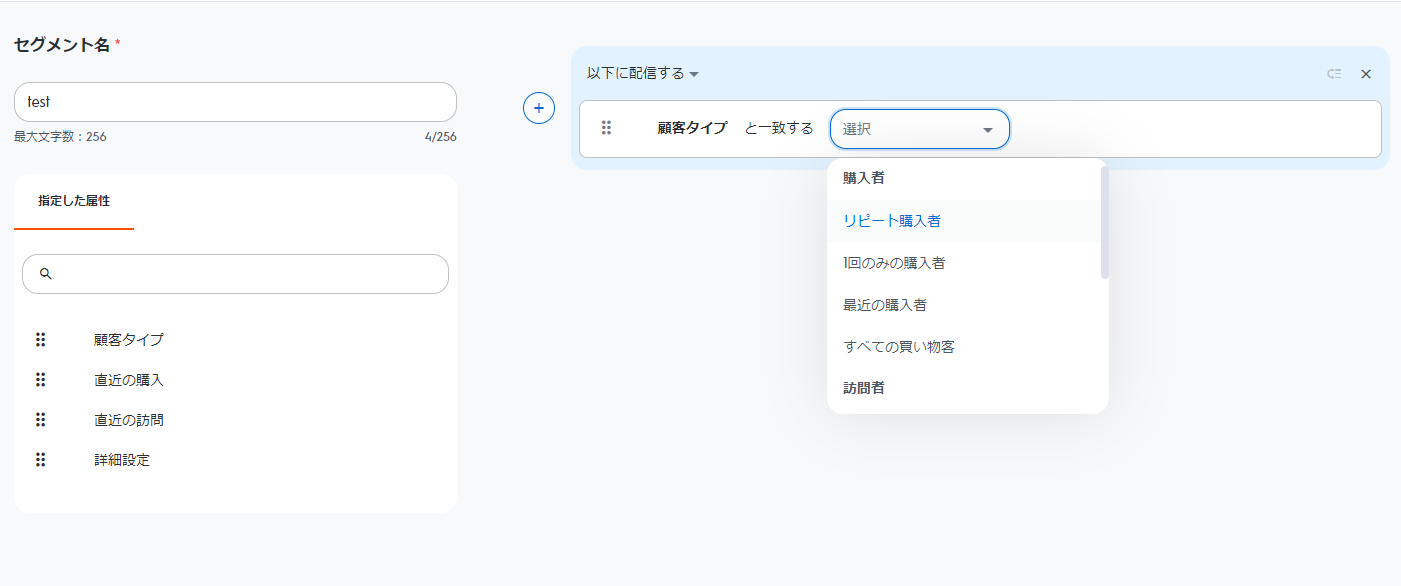Click drag handle beside 顧客タイプ attribute

coord(41,339)
